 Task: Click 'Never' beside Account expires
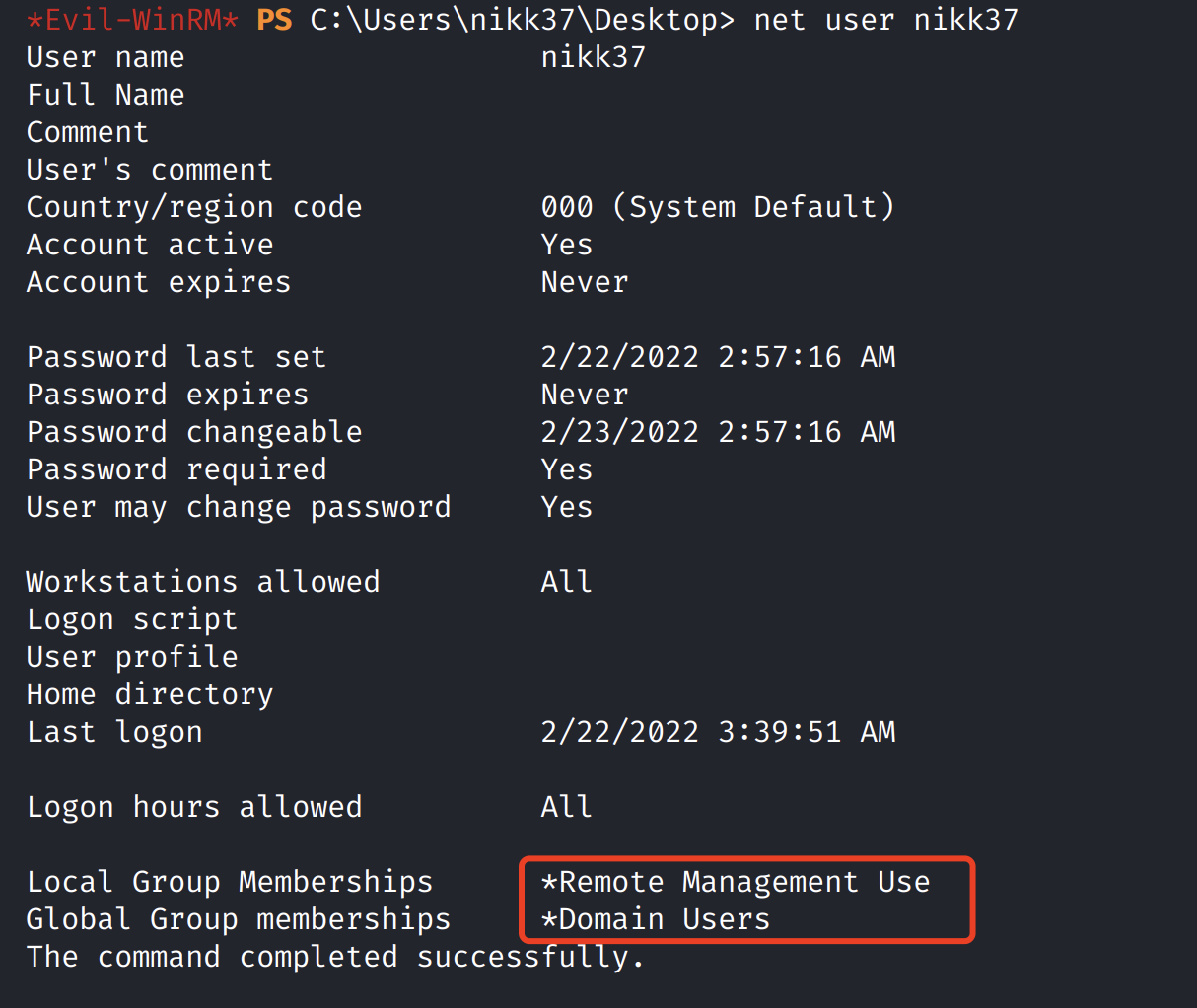pos(584,282)
